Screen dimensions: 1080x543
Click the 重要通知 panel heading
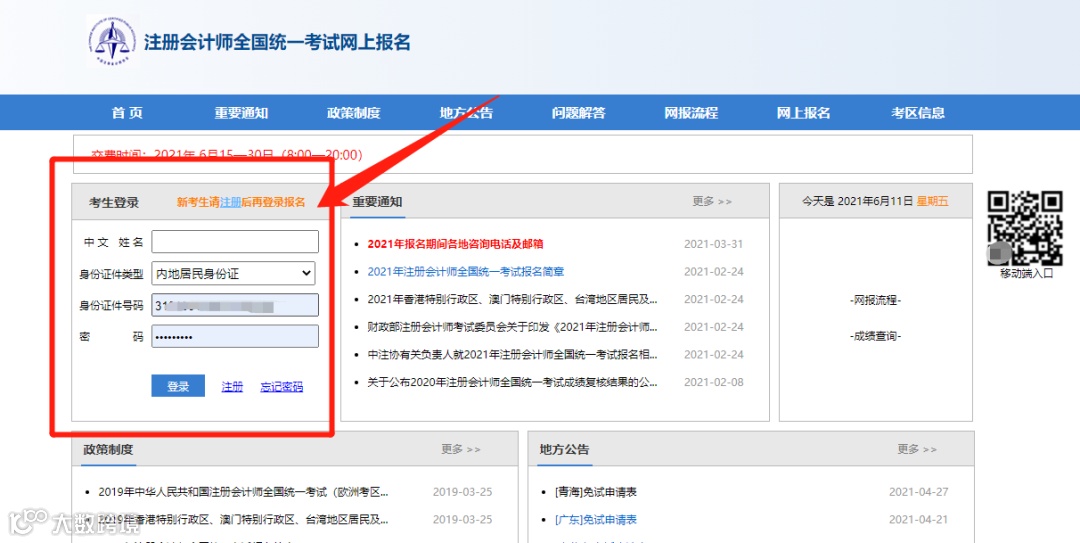[377, 201]
